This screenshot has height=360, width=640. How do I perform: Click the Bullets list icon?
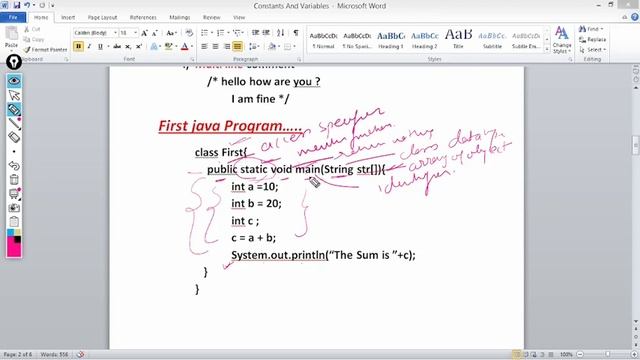pos(204,33)
